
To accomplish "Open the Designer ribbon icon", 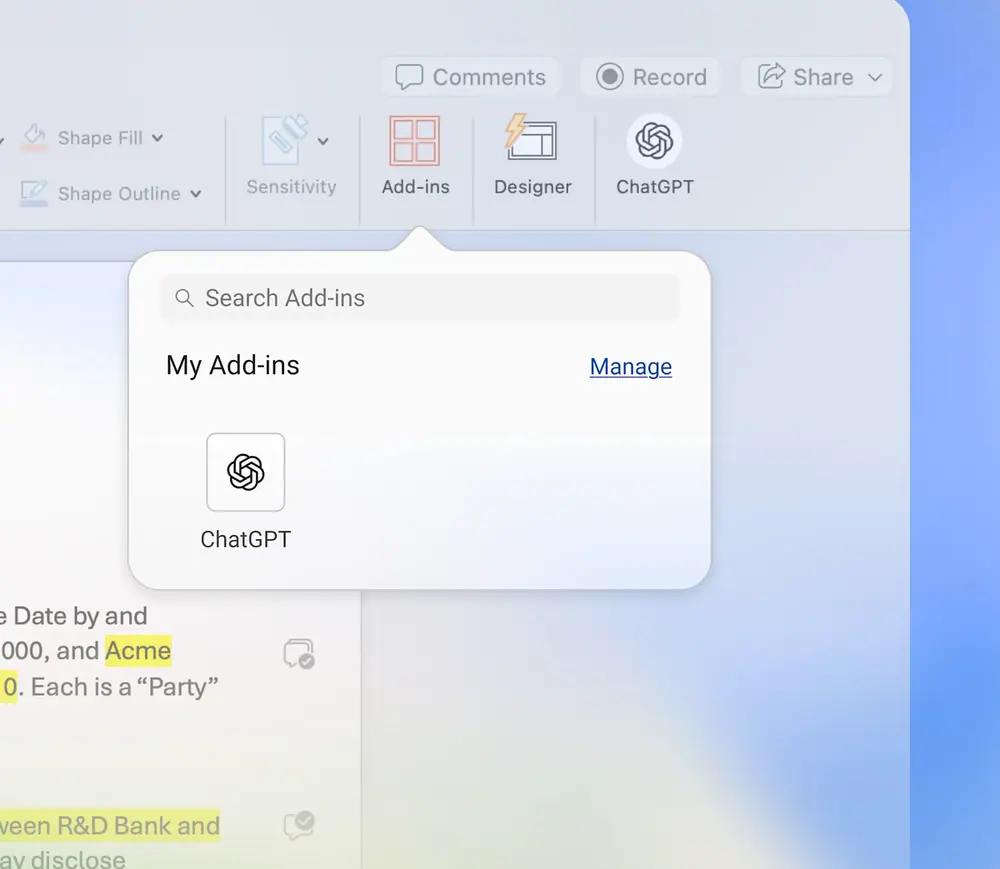I will click(x=532, y=138).
